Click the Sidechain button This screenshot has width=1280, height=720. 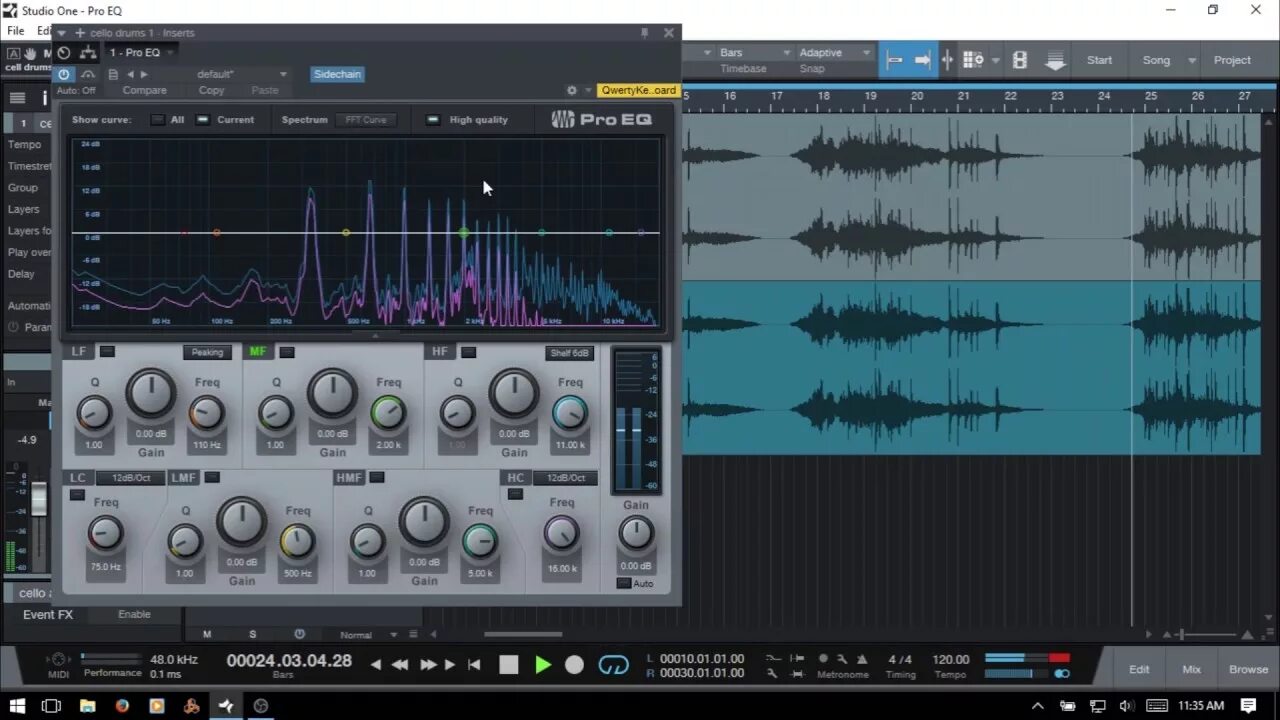pos(337,74)
